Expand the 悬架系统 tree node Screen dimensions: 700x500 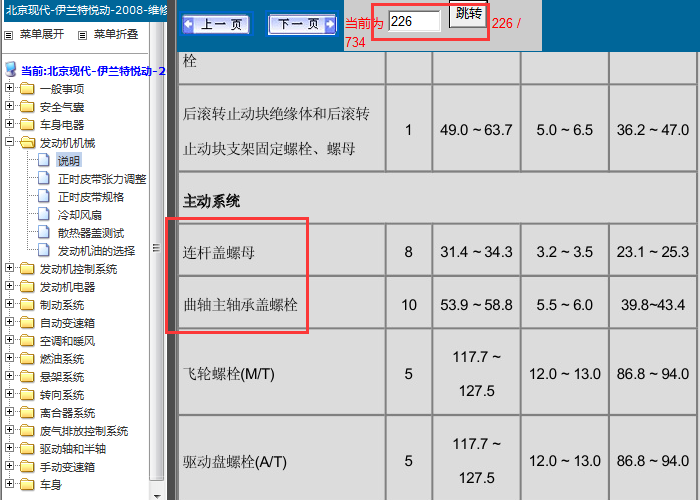9,376
